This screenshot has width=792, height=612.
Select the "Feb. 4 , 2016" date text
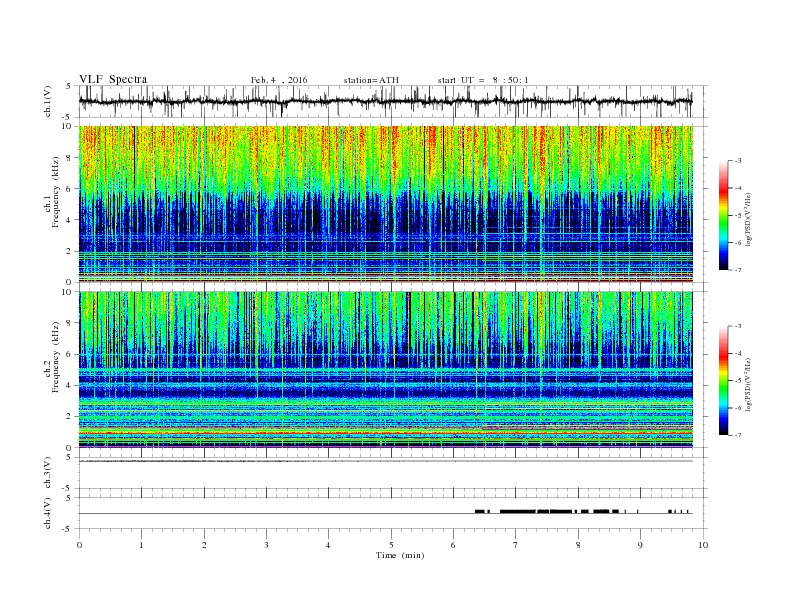[279, 80]
